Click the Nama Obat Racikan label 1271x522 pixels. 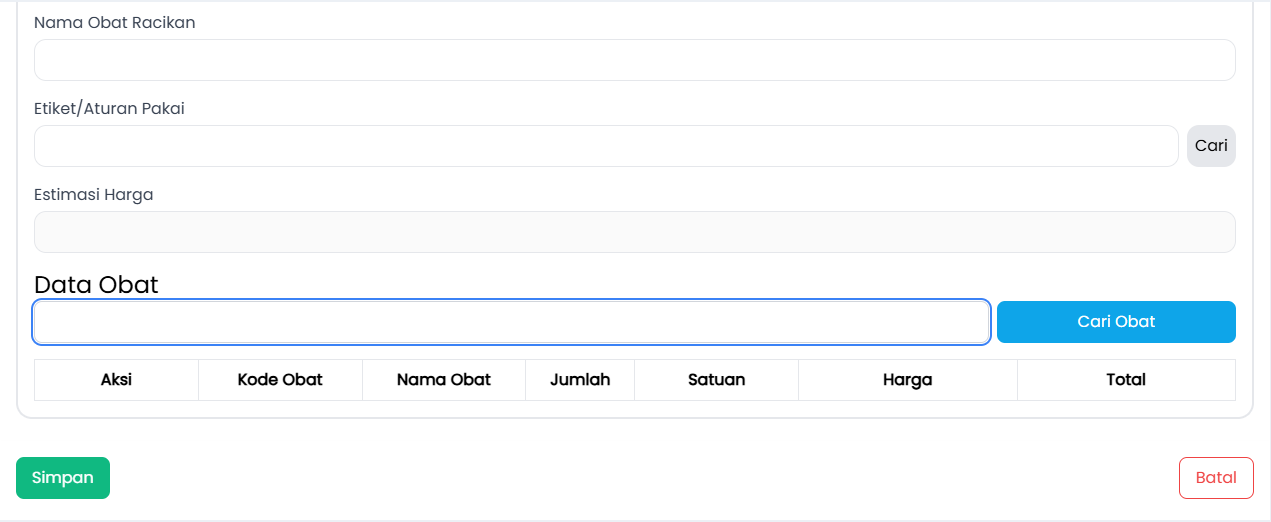pos(114,23)
